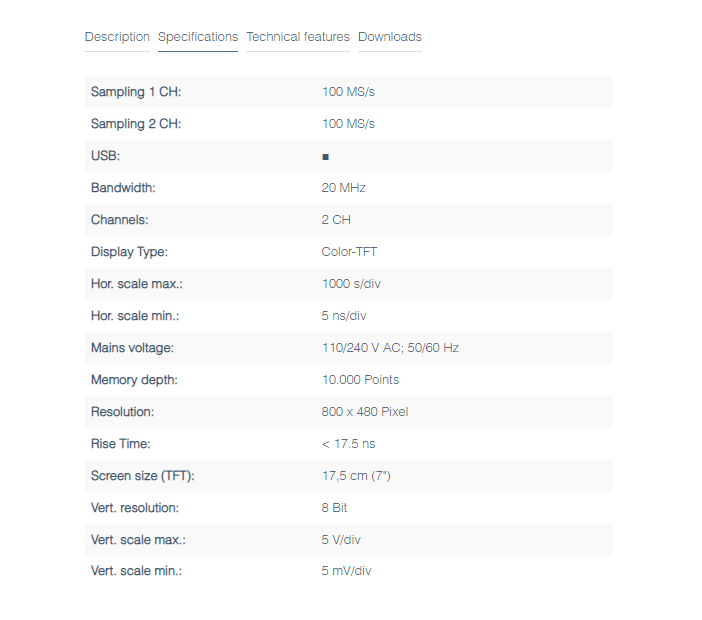Switch to the Technical features tab
This screenshot has width=702, height=620.
(x=298, y=37)
